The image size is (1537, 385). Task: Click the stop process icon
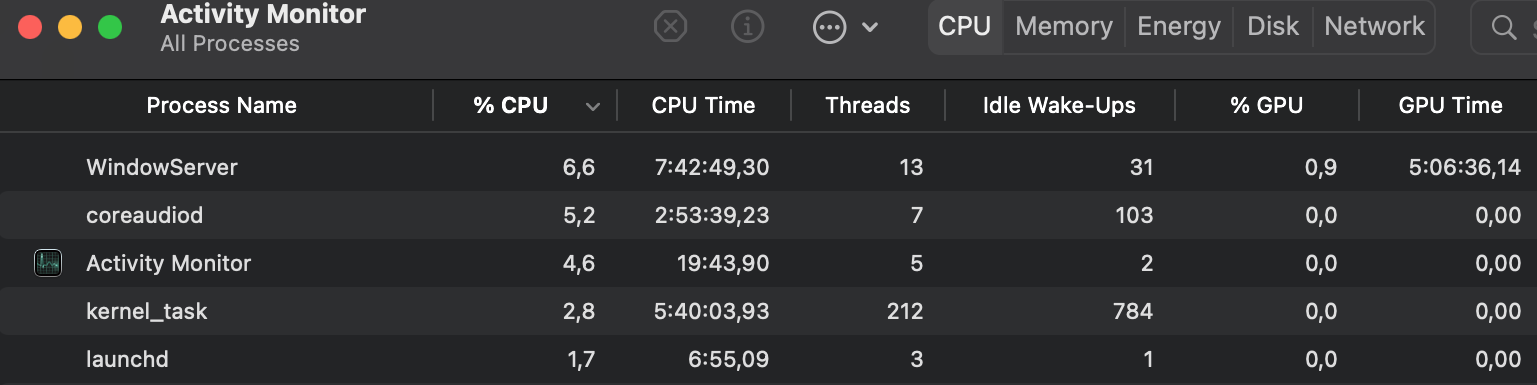tap(670, 27)
